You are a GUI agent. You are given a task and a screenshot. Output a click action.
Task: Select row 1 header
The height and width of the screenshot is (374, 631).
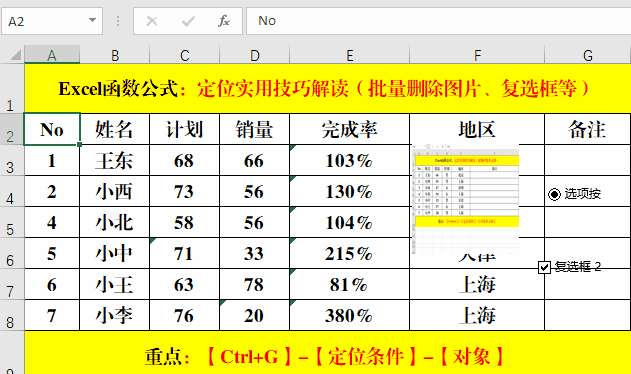(x=12, y=89)
